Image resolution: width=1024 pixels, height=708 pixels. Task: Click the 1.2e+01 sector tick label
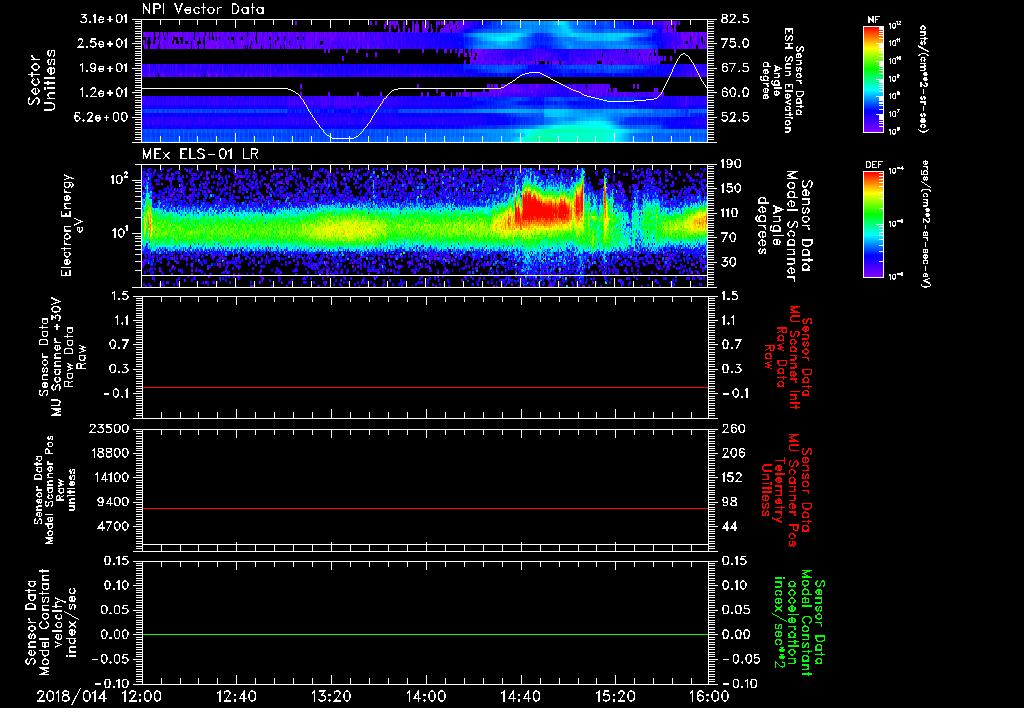click(106, 93)
